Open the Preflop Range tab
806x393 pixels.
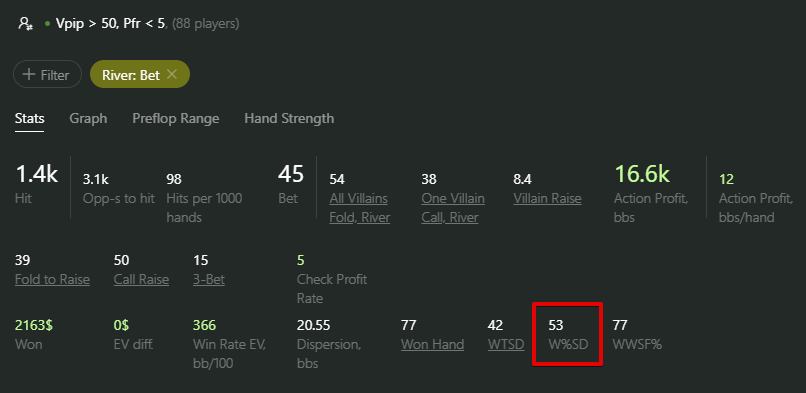coord(176,118)
